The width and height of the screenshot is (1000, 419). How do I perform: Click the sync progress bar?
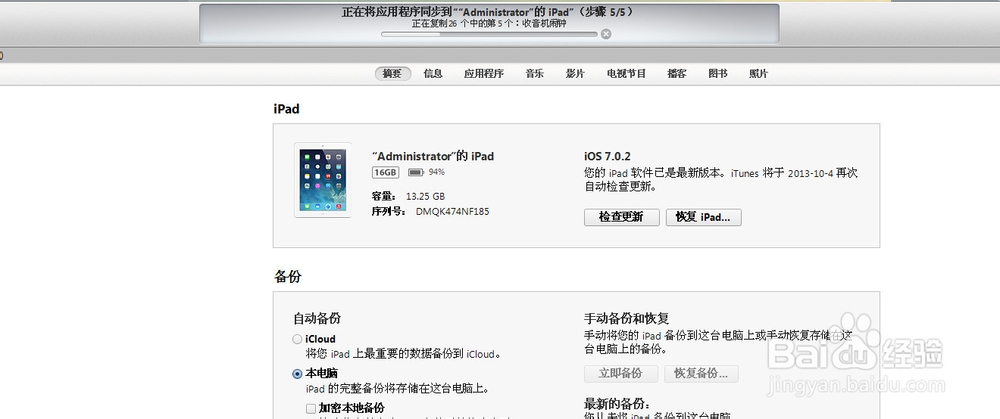pos(489,34)
